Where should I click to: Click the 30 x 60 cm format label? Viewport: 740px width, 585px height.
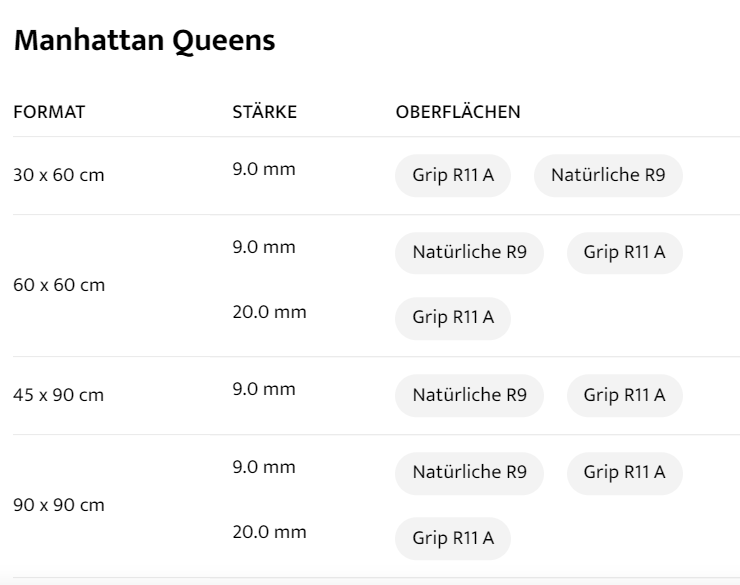[58, 176]
